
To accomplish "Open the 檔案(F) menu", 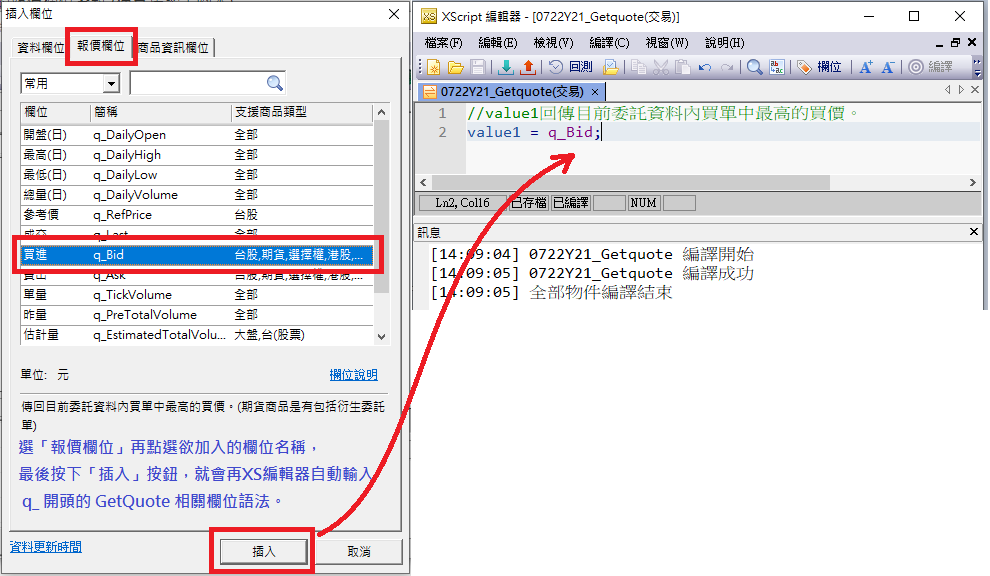I will coord(443,43).
